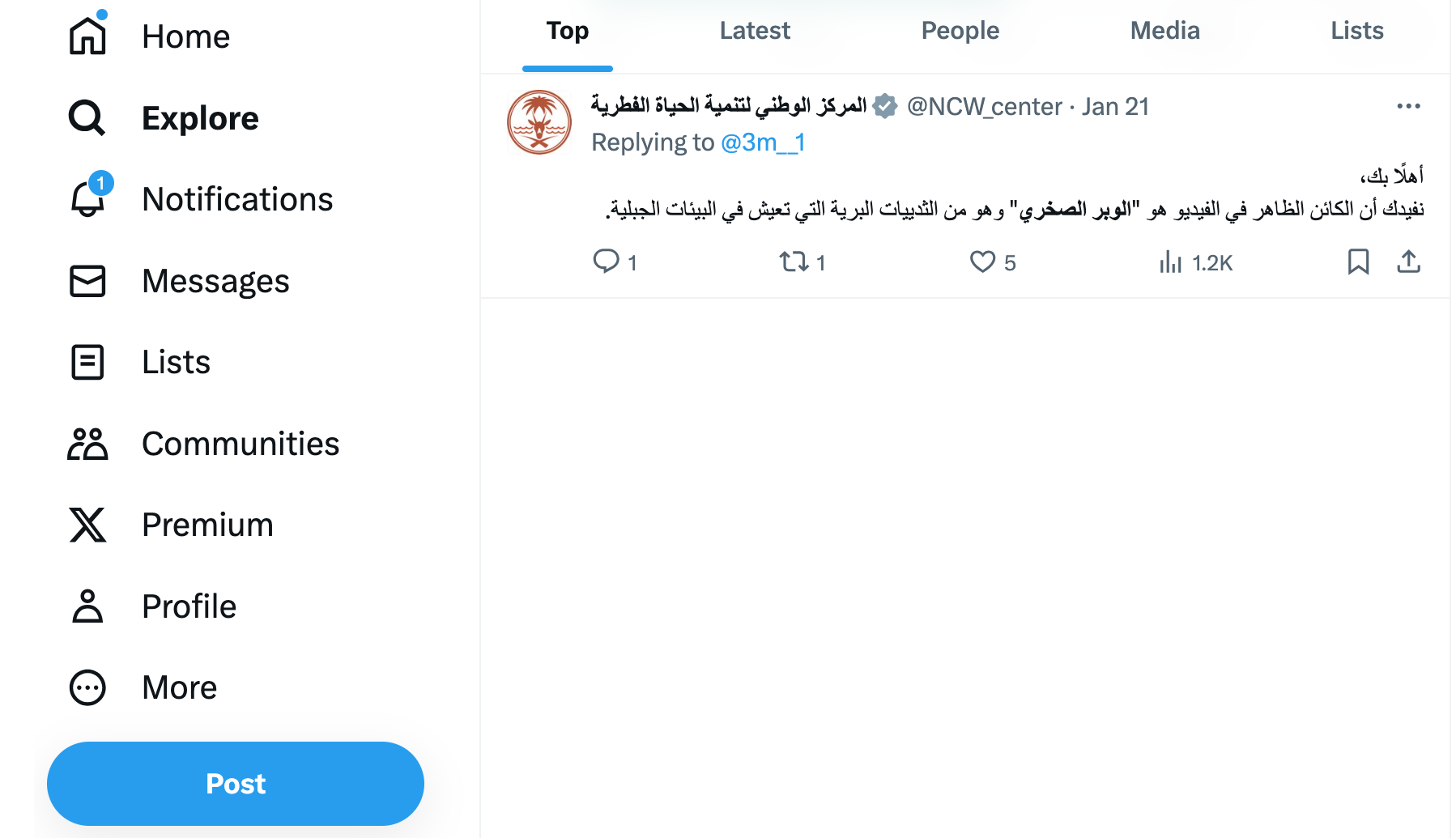Open tweet options three-dot menu

1409,106
